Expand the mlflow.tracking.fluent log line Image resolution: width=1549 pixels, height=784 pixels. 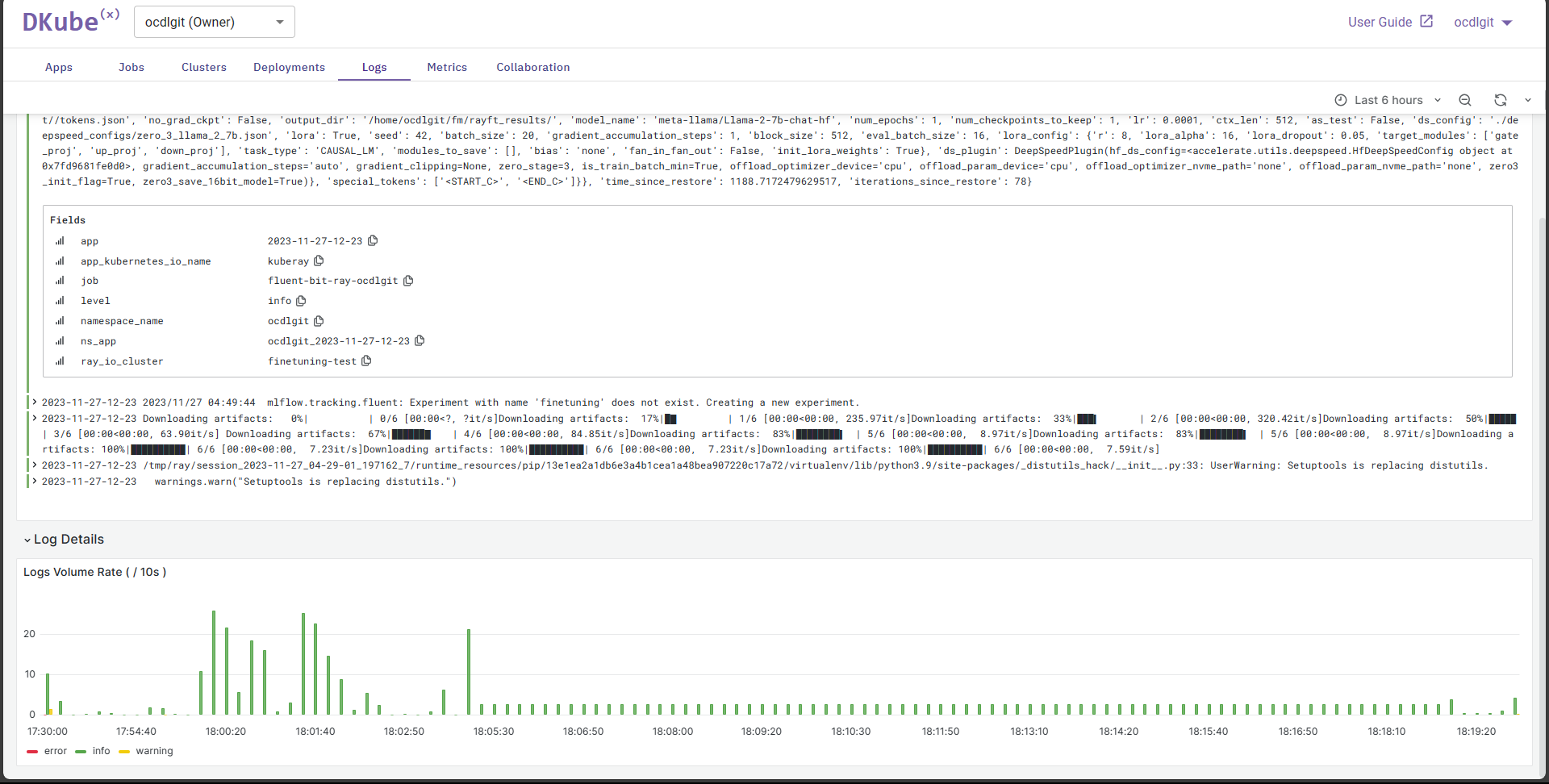[34, 402]
